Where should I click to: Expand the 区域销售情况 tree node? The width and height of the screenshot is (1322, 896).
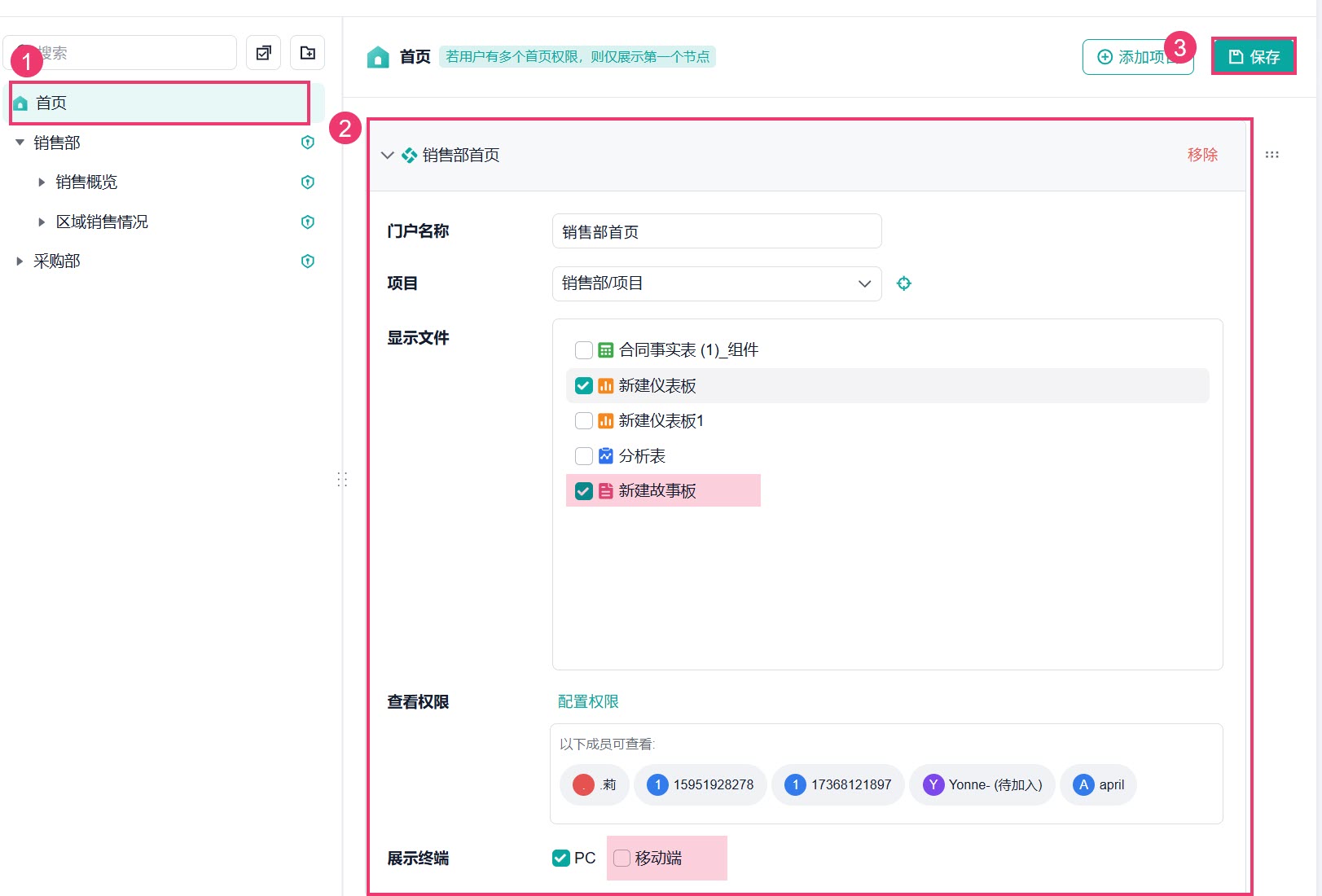(x=42, y=222)
